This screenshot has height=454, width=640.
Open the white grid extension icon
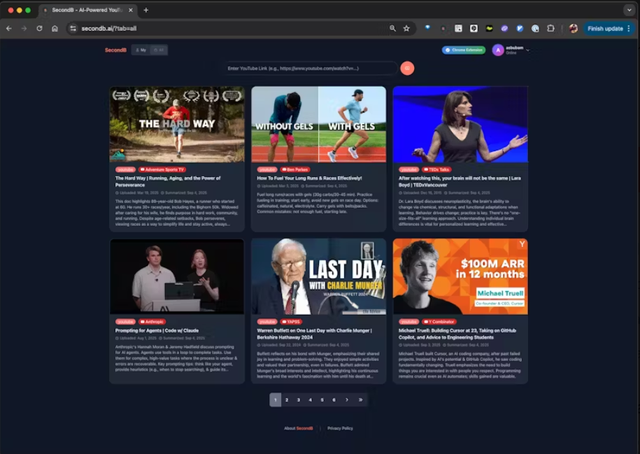click(458, 29)
